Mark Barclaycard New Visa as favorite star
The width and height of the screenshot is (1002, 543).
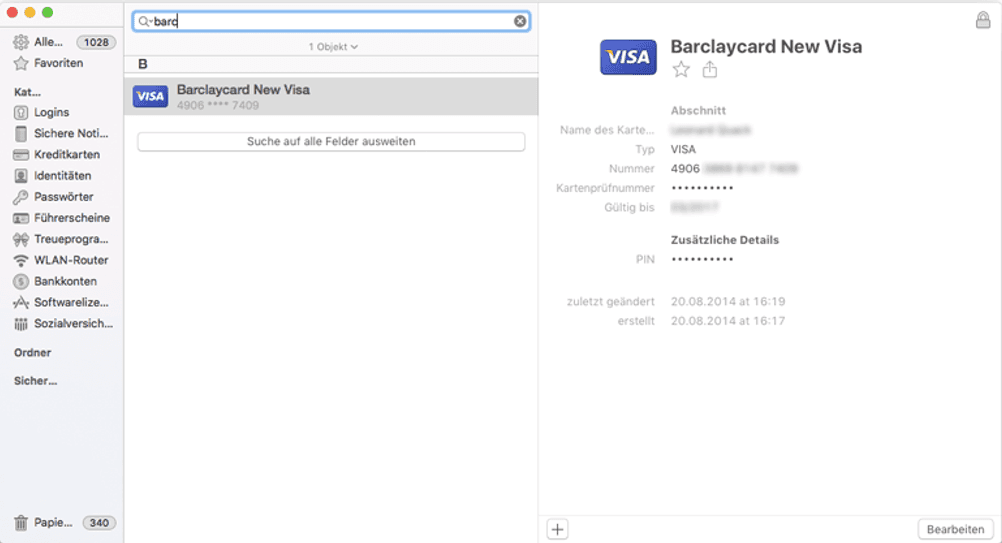coord(681,70)
